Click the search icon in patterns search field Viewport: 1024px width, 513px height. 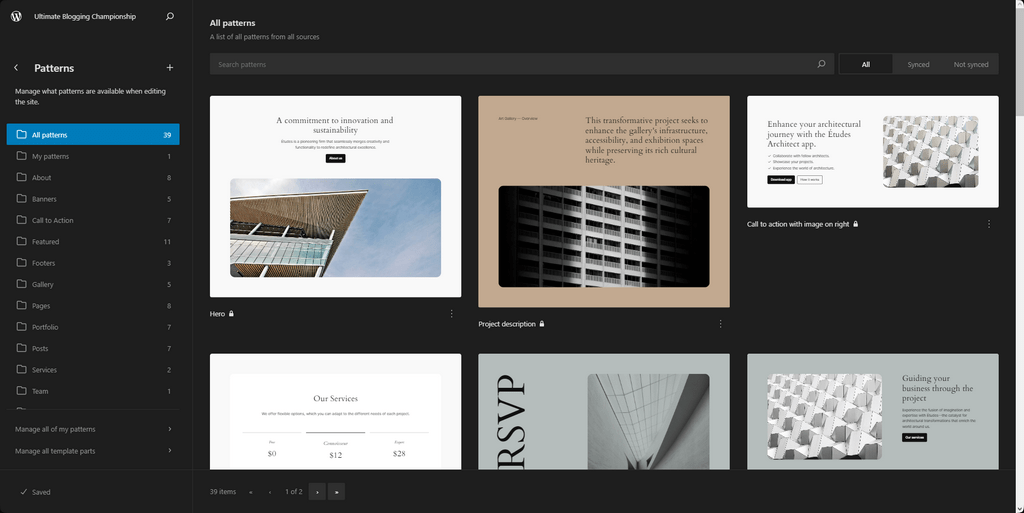pos(821,64)
